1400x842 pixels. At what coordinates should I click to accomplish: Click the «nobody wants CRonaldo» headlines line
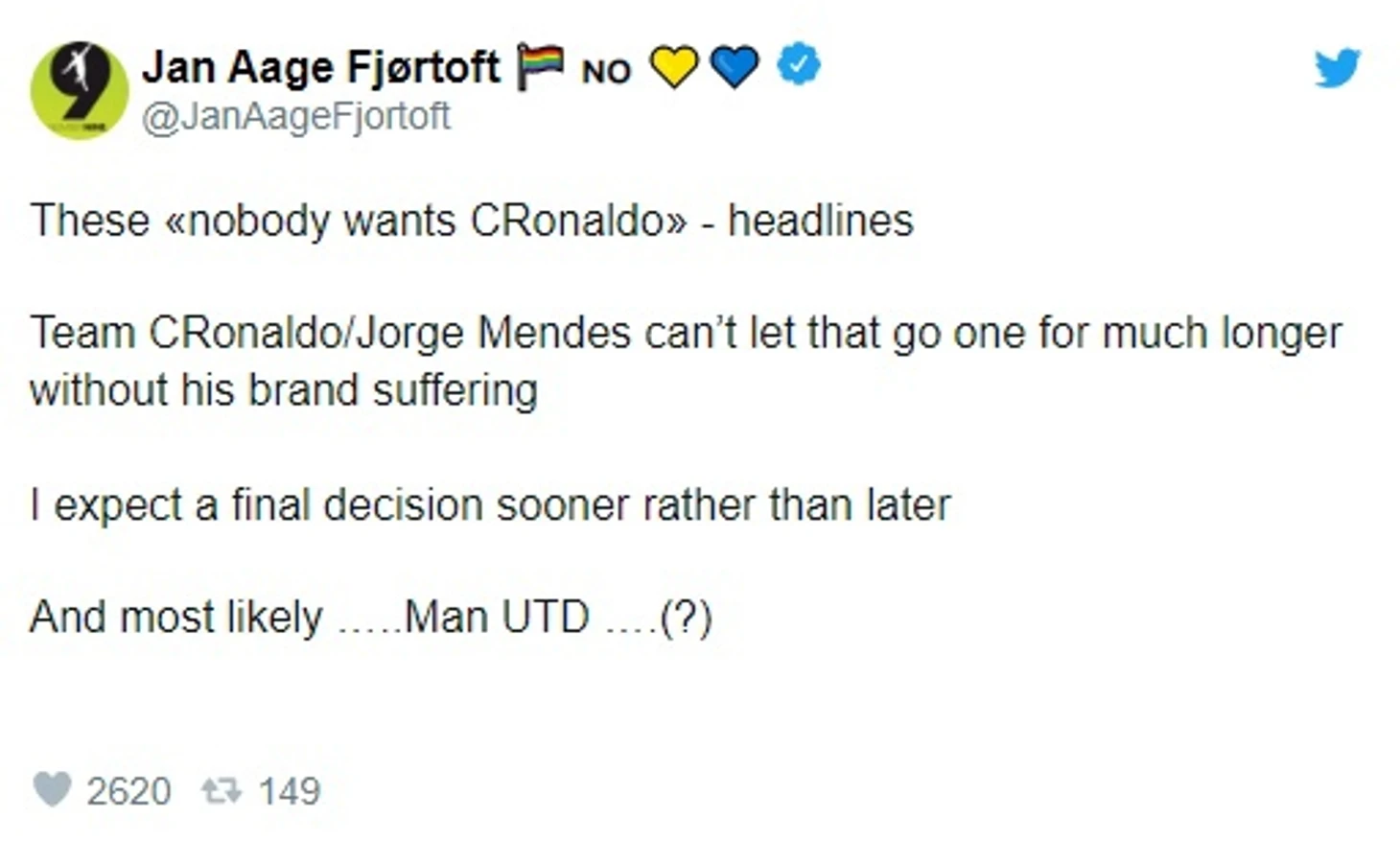coord(472,221)
